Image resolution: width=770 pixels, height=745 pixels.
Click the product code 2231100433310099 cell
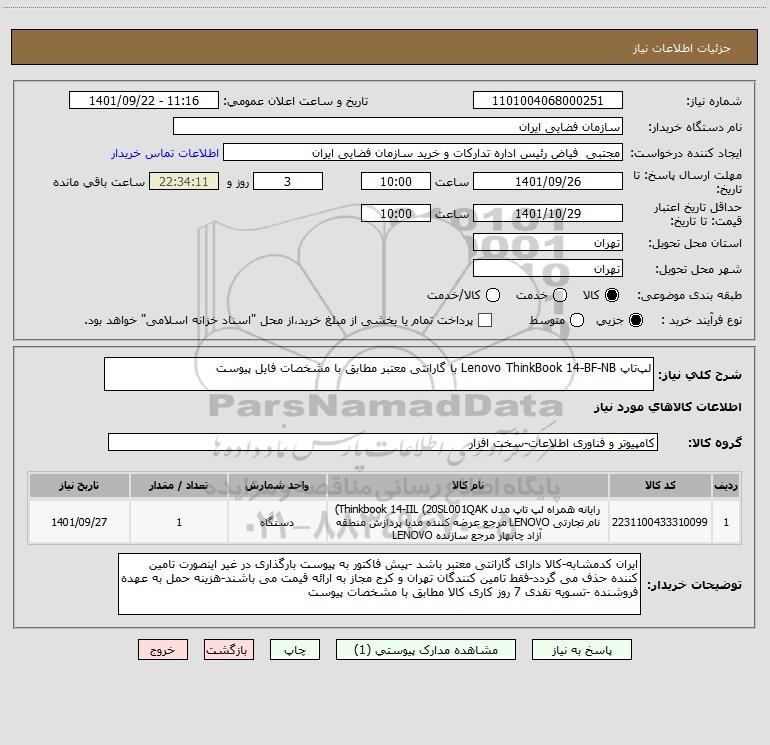pos(660,522)
